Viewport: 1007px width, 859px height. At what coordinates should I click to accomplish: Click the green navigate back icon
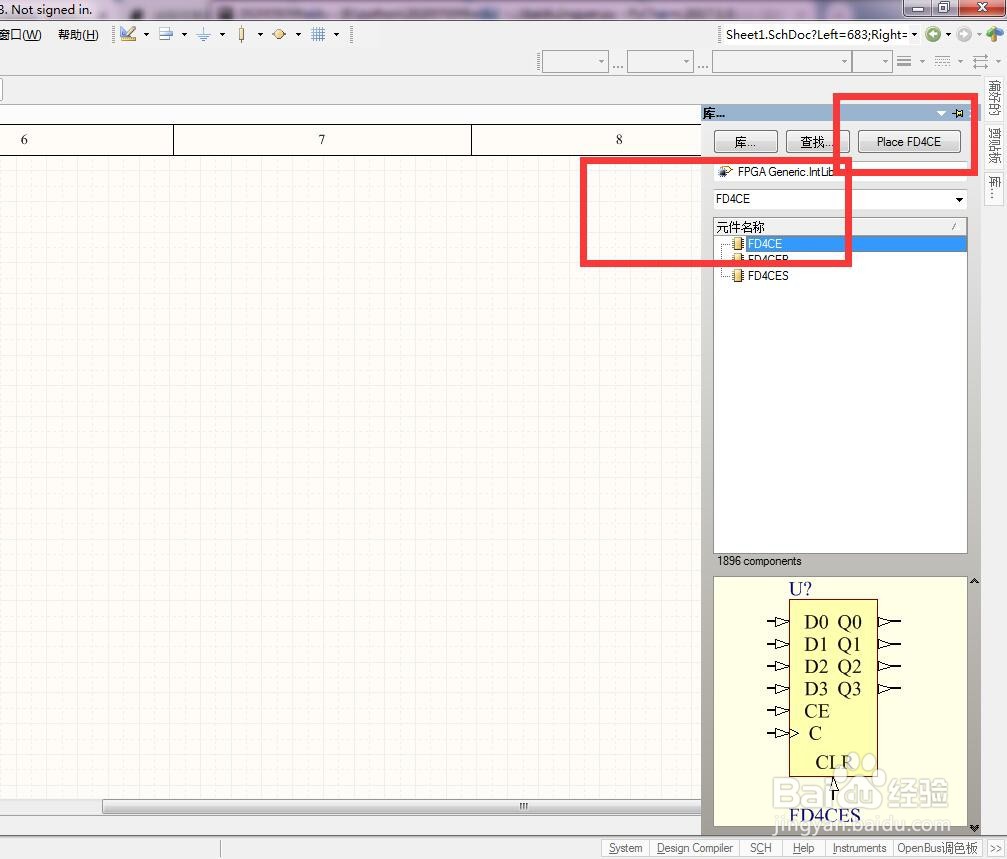tap(933, 35)
